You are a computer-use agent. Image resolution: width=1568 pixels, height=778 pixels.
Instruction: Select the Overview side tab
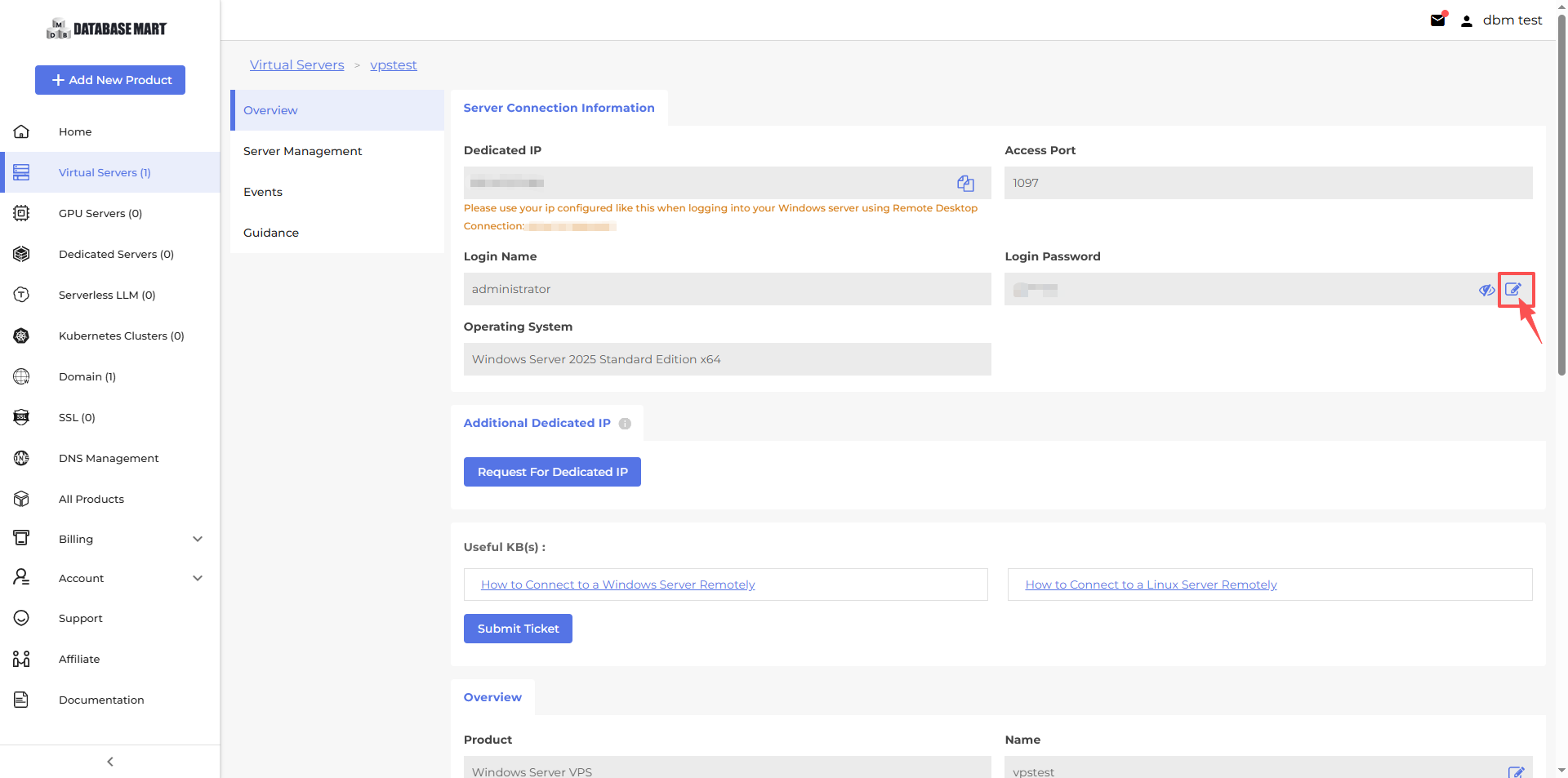tap(337, 110)
